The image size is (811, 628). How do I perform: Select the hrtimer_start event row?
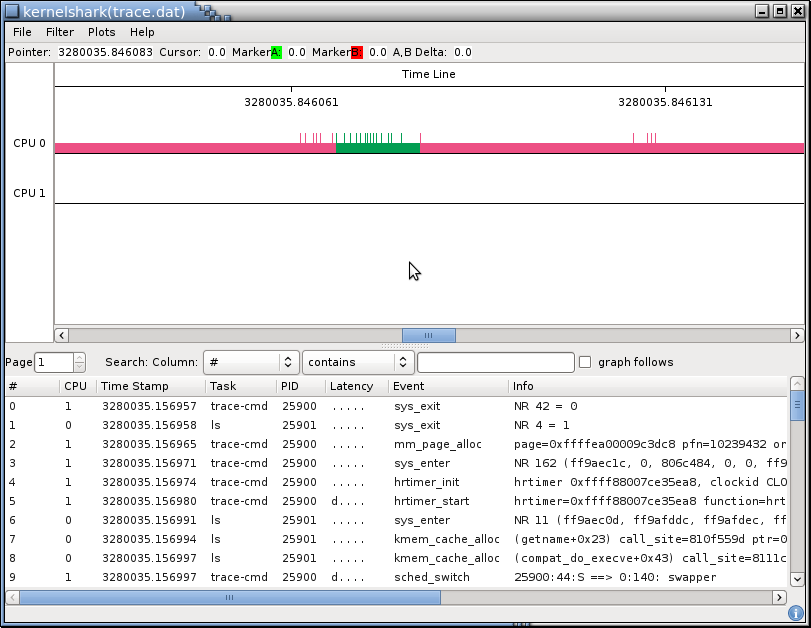click(397, 501)
